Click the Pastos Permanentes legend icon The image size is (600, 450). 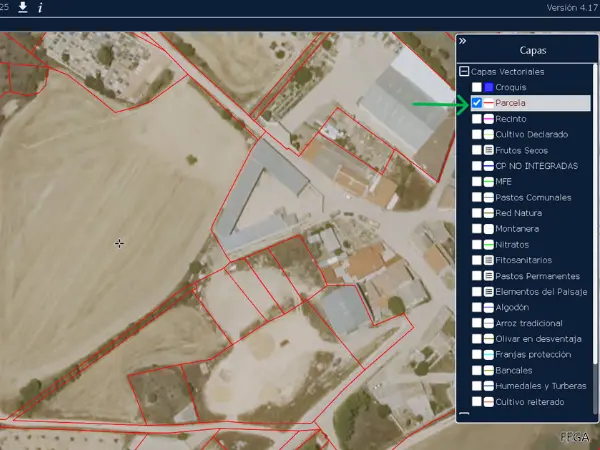[x=489, y=276]
